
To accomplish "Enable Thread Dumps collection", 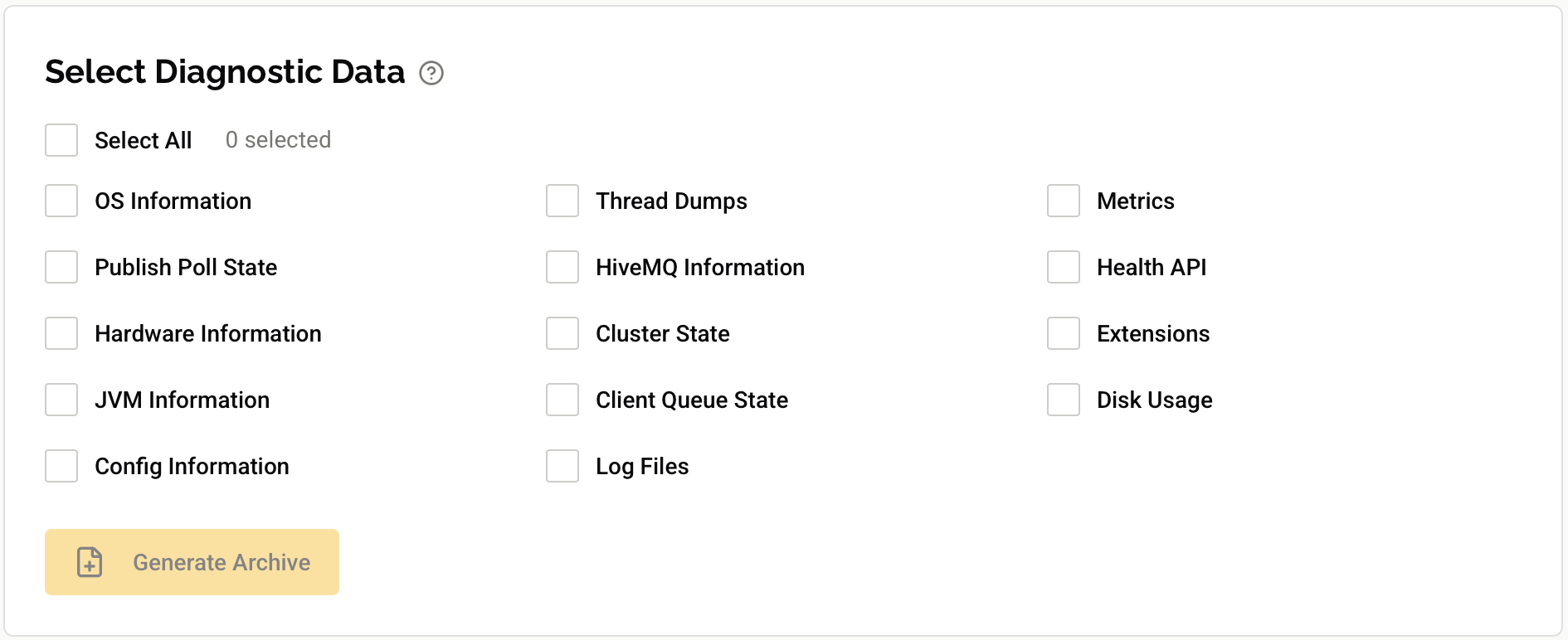I will coord(562,201).
